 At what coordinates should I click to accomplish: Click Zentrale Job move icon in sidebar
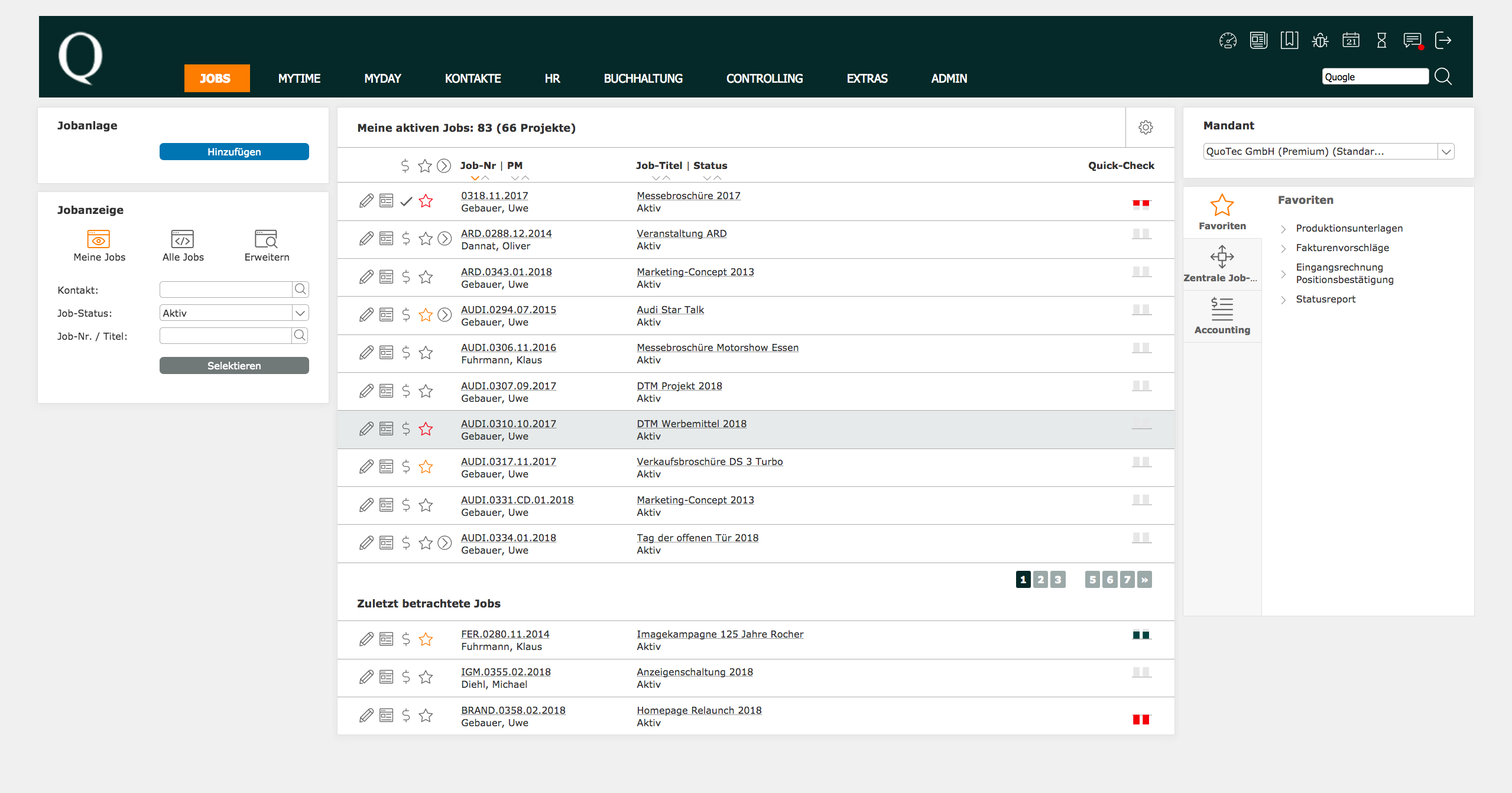1222,257
